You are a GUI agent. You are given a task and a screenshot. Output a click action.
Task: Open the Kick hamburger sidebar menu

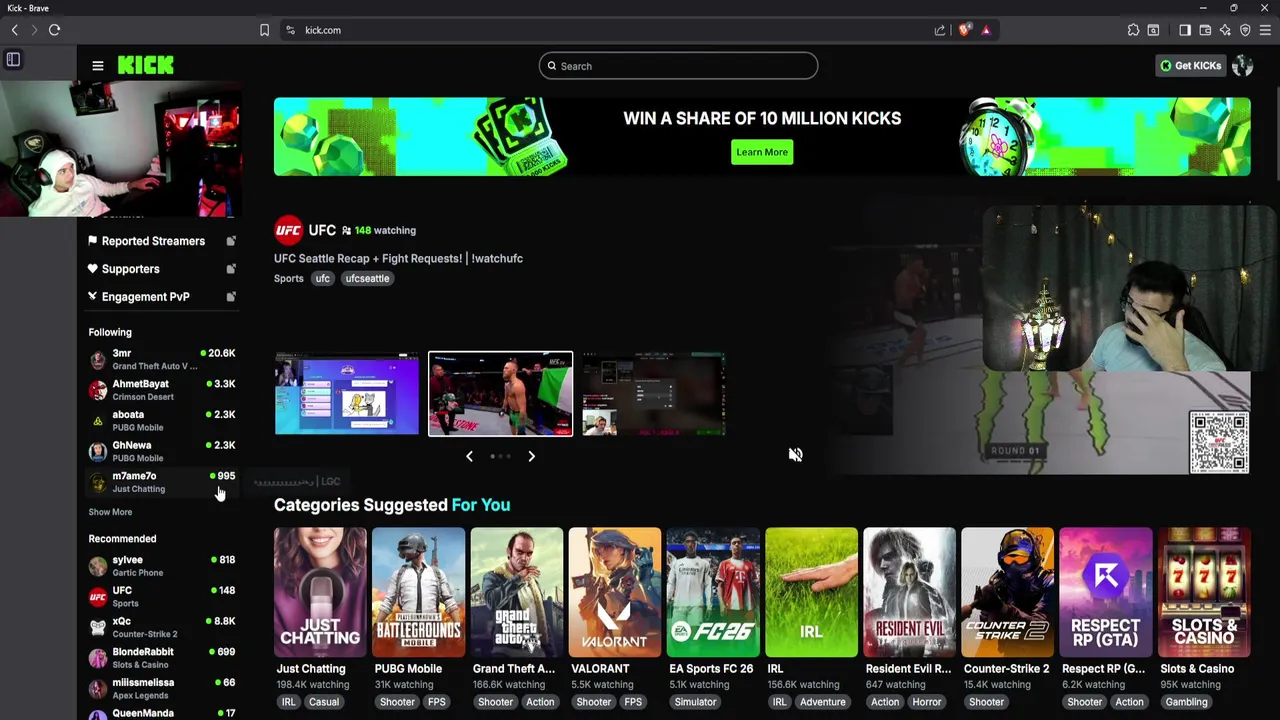point(97,66)
